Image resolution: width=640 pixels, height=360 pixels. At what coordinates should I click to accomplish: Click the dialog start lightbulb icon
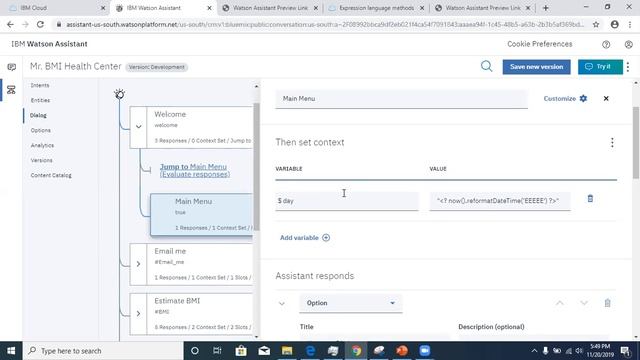(x=120, y=94)
